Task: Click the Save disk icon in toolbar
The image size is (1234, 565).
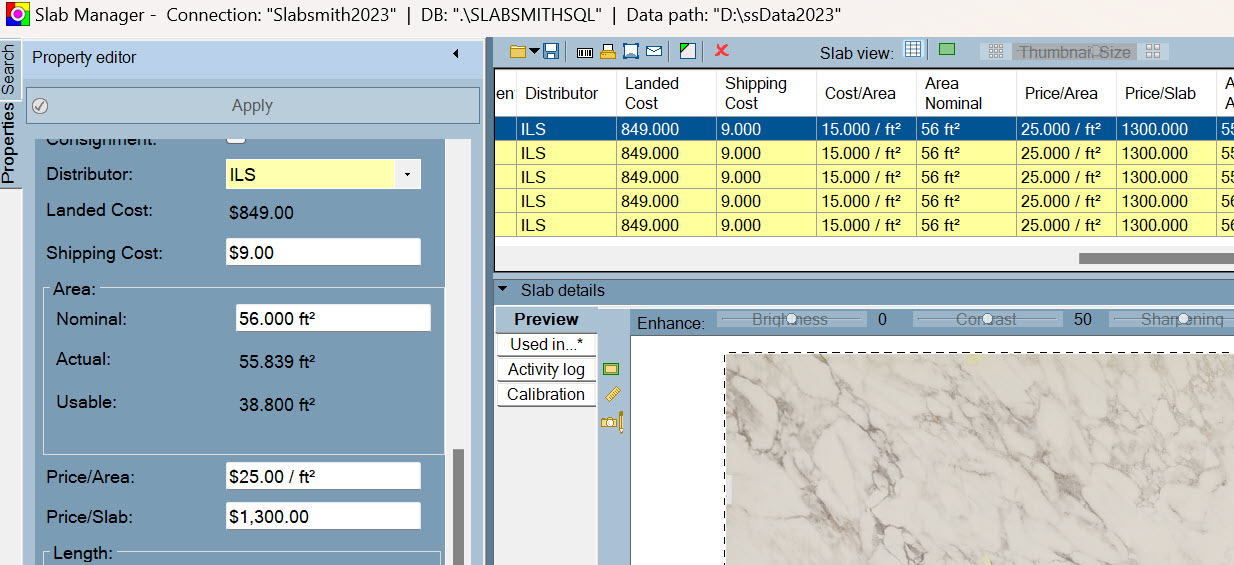Action: (x=551, y=51)
